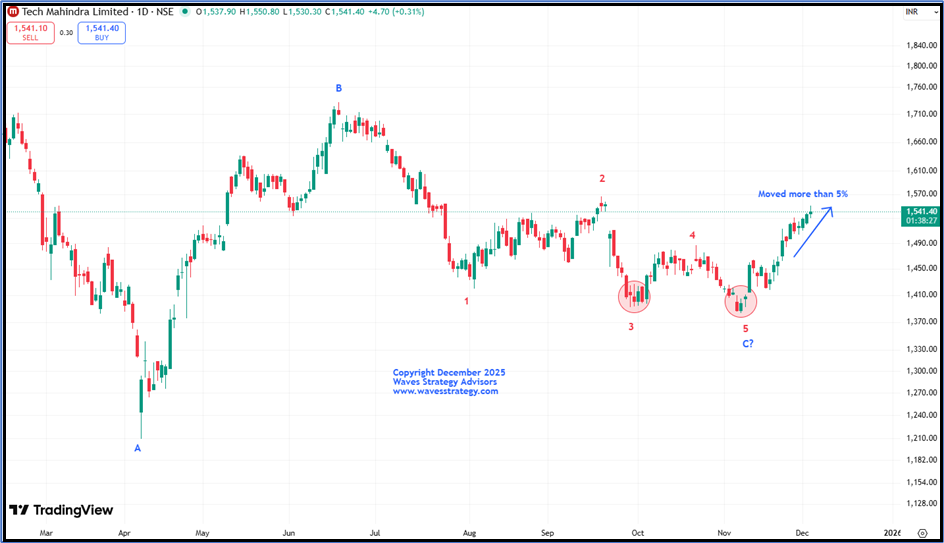Click the current price label 1,541.40
This screenshot has width=944, height=543.
(x=922, y=211)
